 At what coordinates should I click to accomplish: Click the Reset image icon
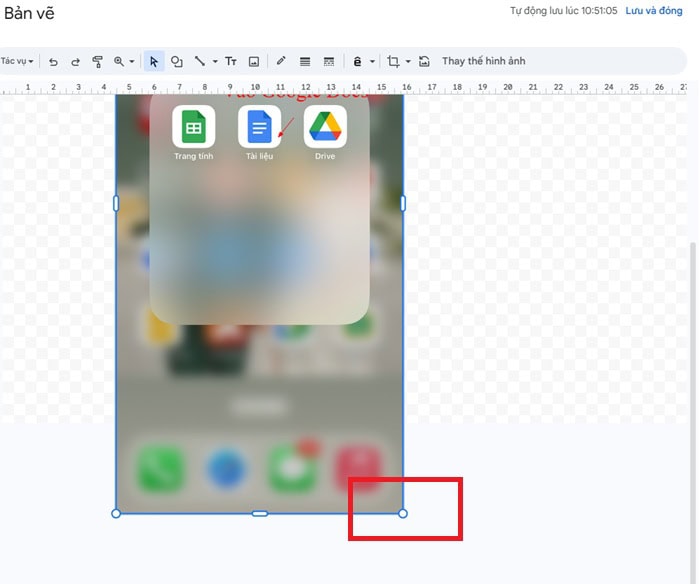tap(424, 61)
